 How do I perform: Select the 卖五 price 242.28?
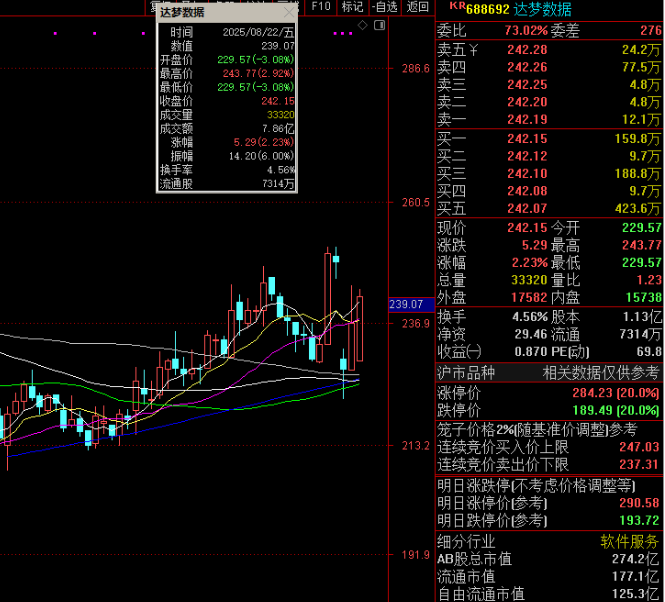pos(527,50)
